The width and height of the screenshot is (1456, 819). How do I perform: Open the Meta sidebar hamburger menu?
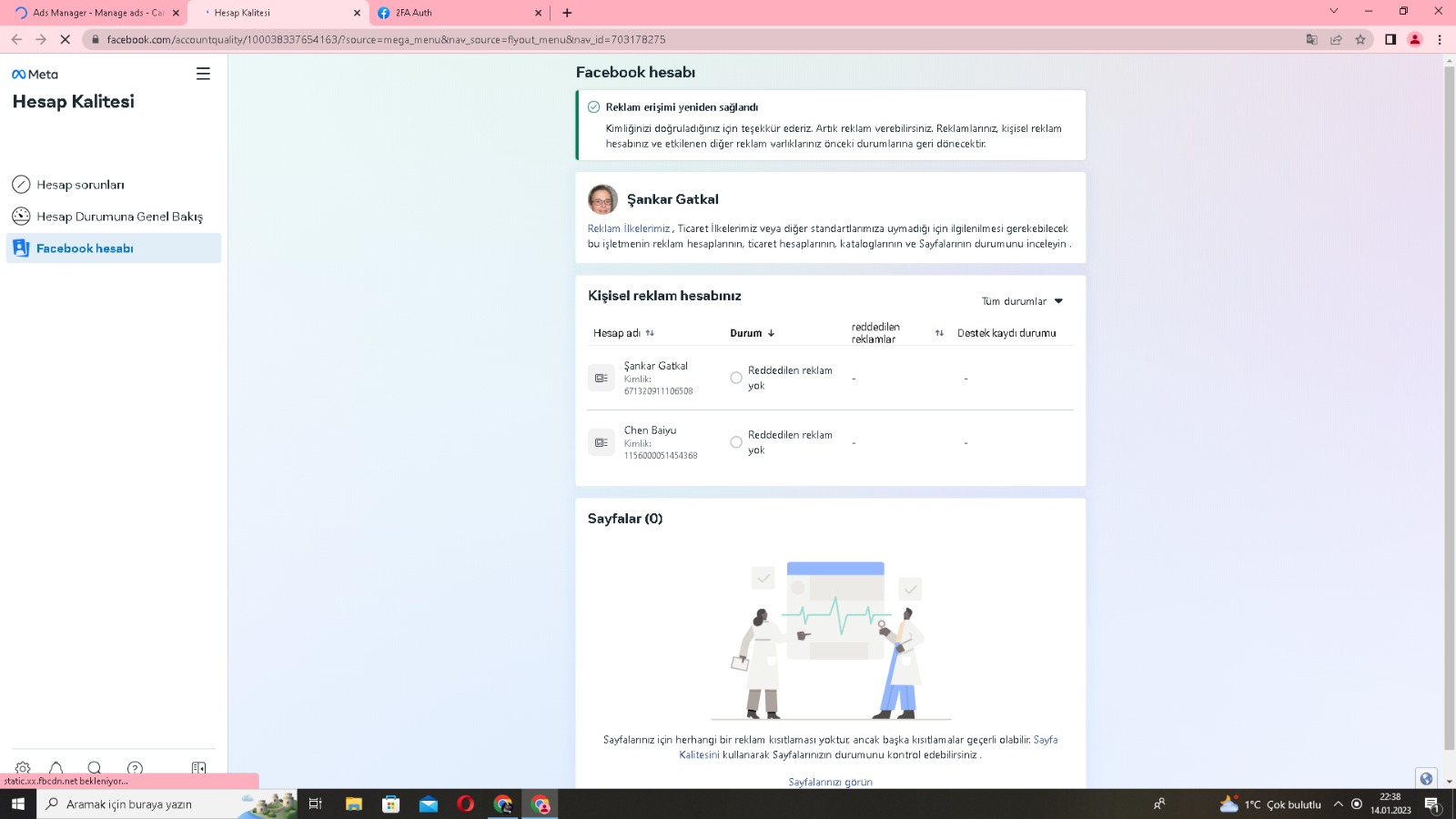pos(203,74)
